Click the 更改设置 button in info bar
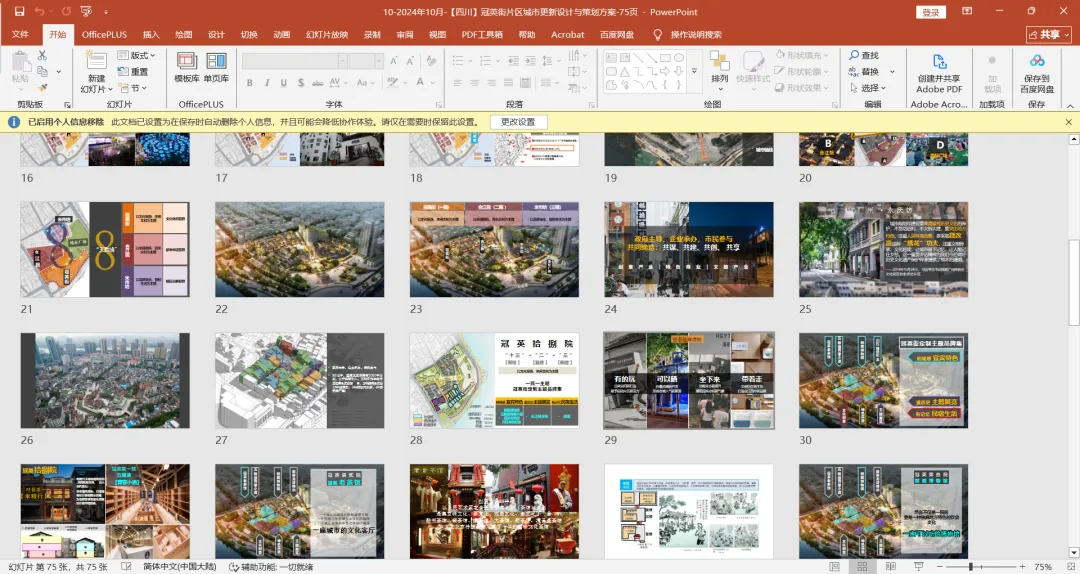Screen dimensions: 1080x574 pos(518,122)
